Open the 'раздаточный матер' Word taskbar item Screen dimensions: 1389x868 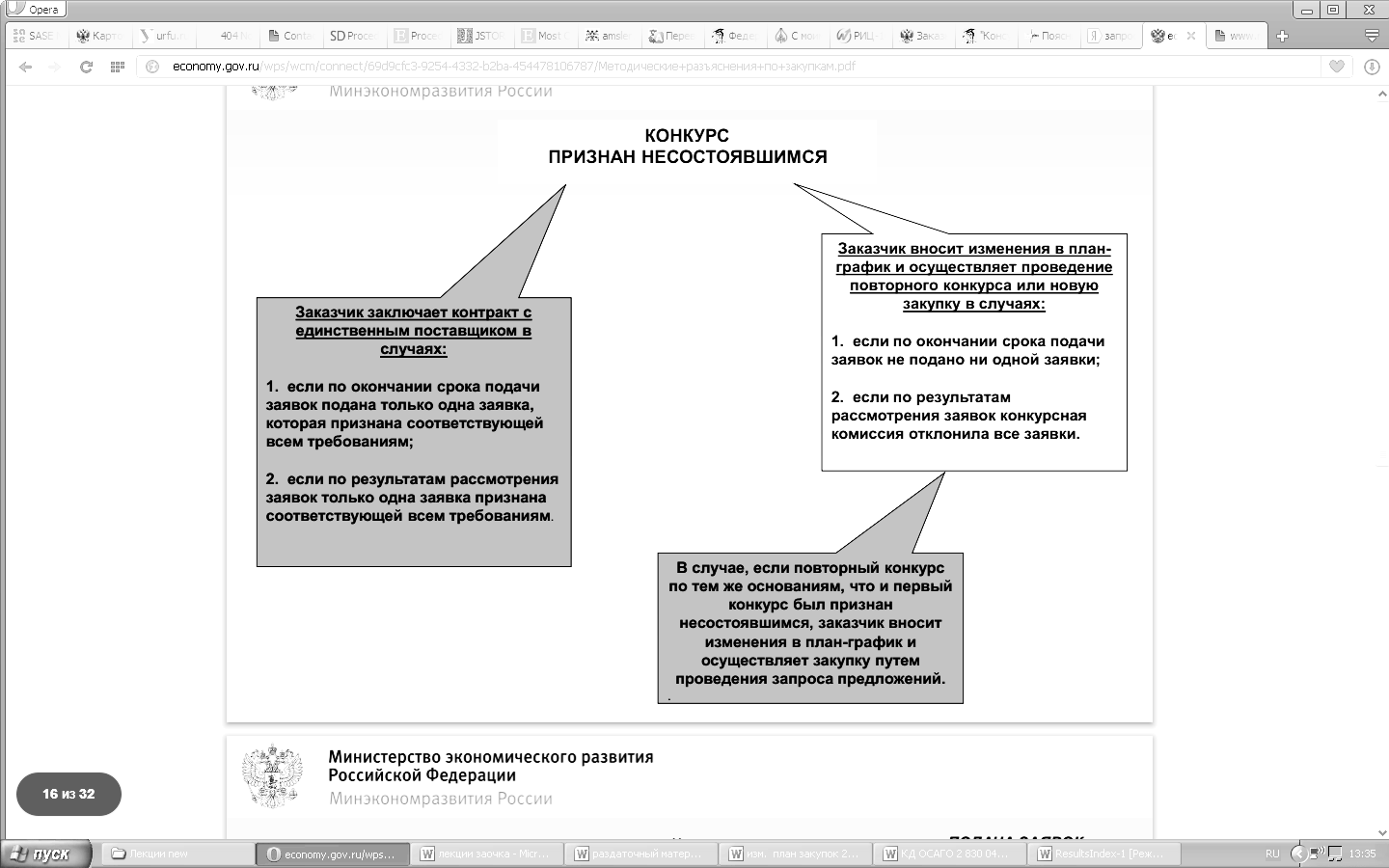tap(642, 854)
